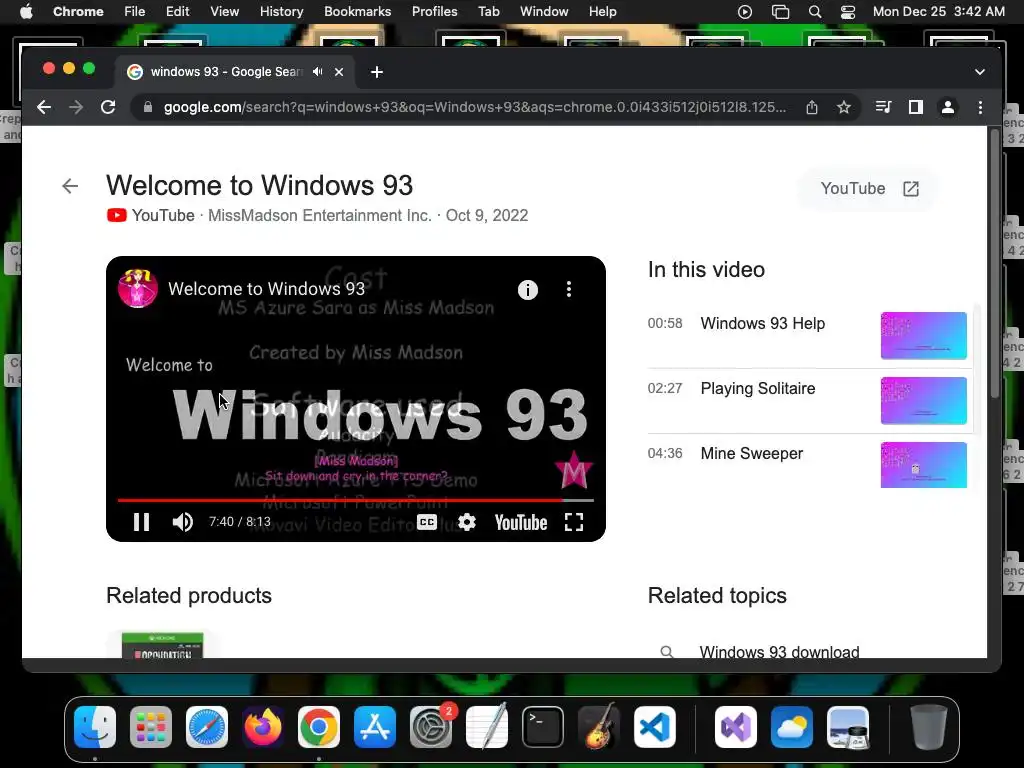
Task: Open the History menu
Action: coord(281,11)
